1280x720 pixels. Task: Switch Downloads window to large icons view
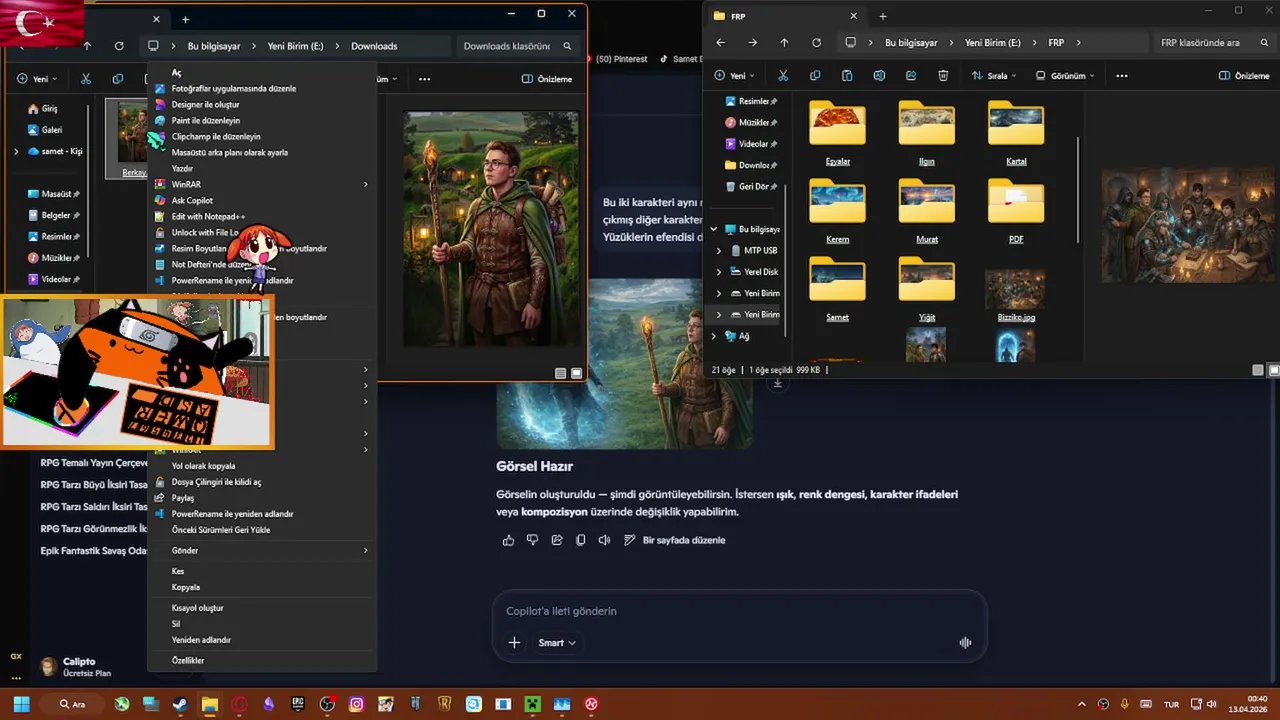coord(576,373)
